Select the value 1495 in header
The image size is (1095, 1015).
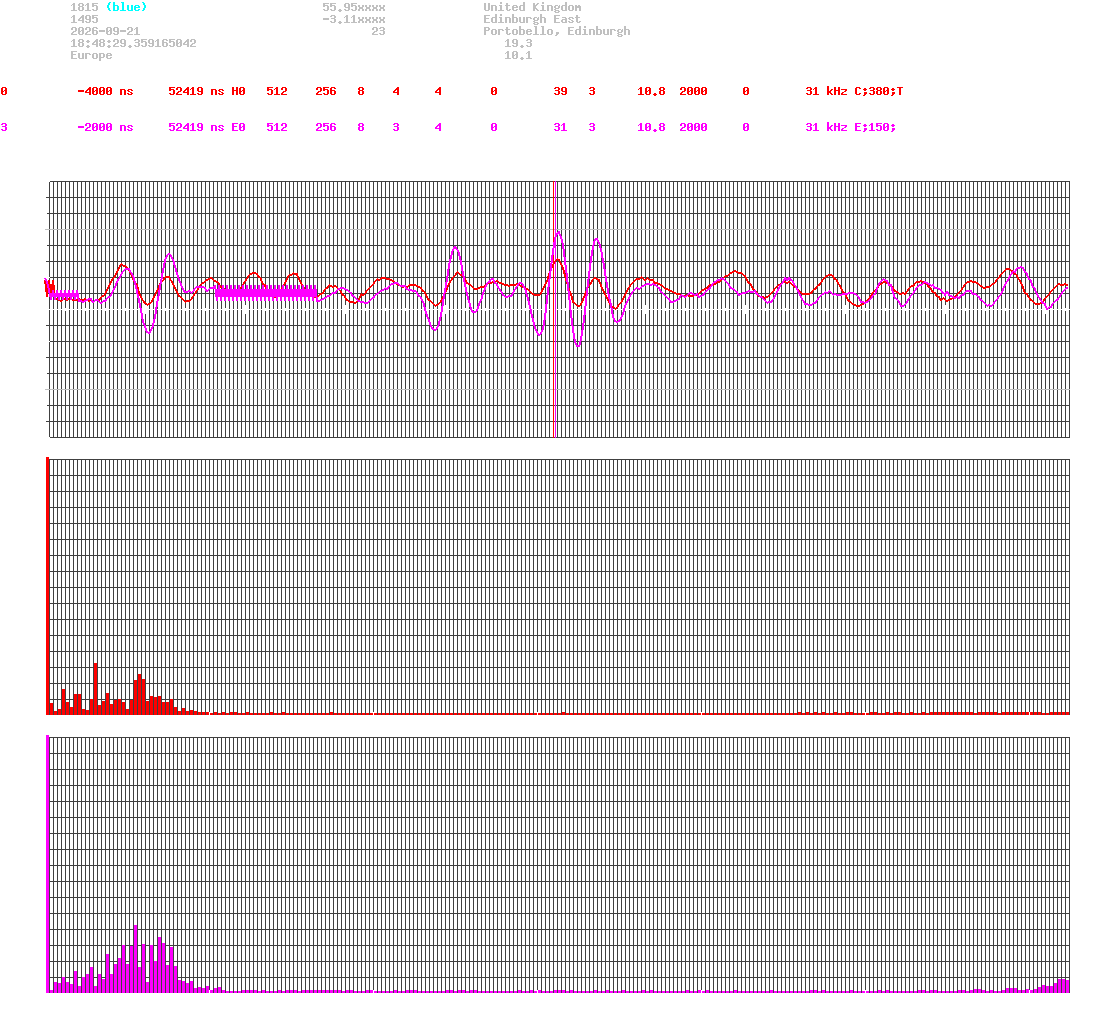pyautogui.click(x=84, y=19)
